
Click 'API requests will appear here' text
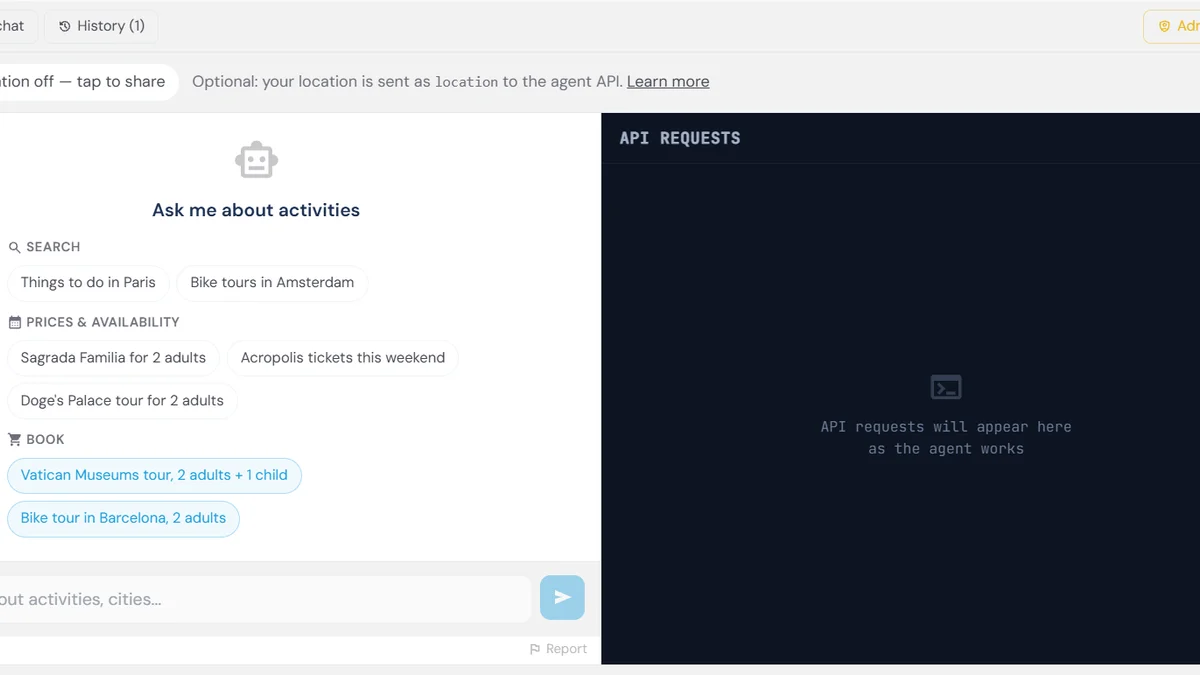pyautogui.click(x=946, y=427)
